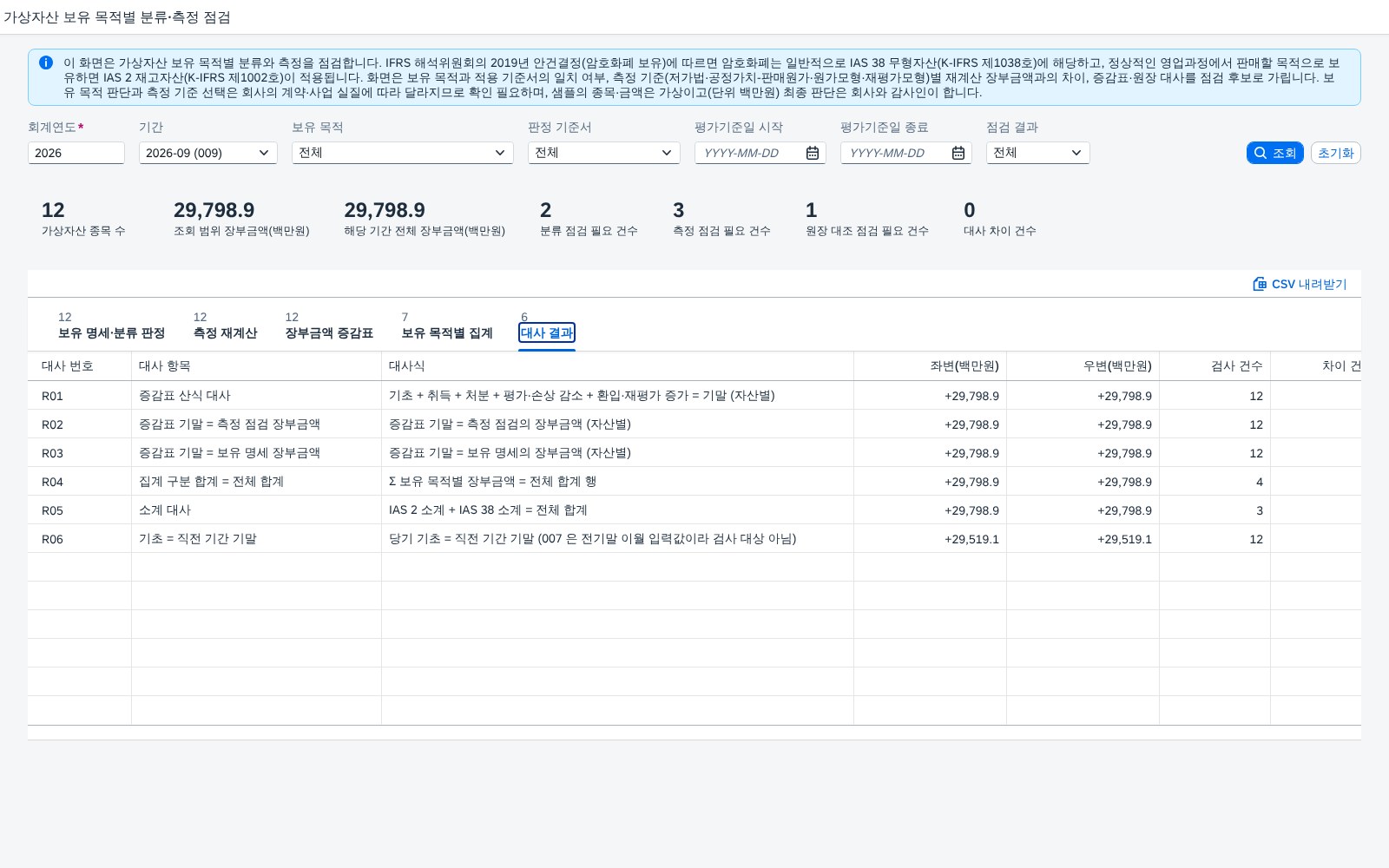Select row R01 증감표 산식 대사
Viewport: 1389px width, 868px height.
pos(694,396)
